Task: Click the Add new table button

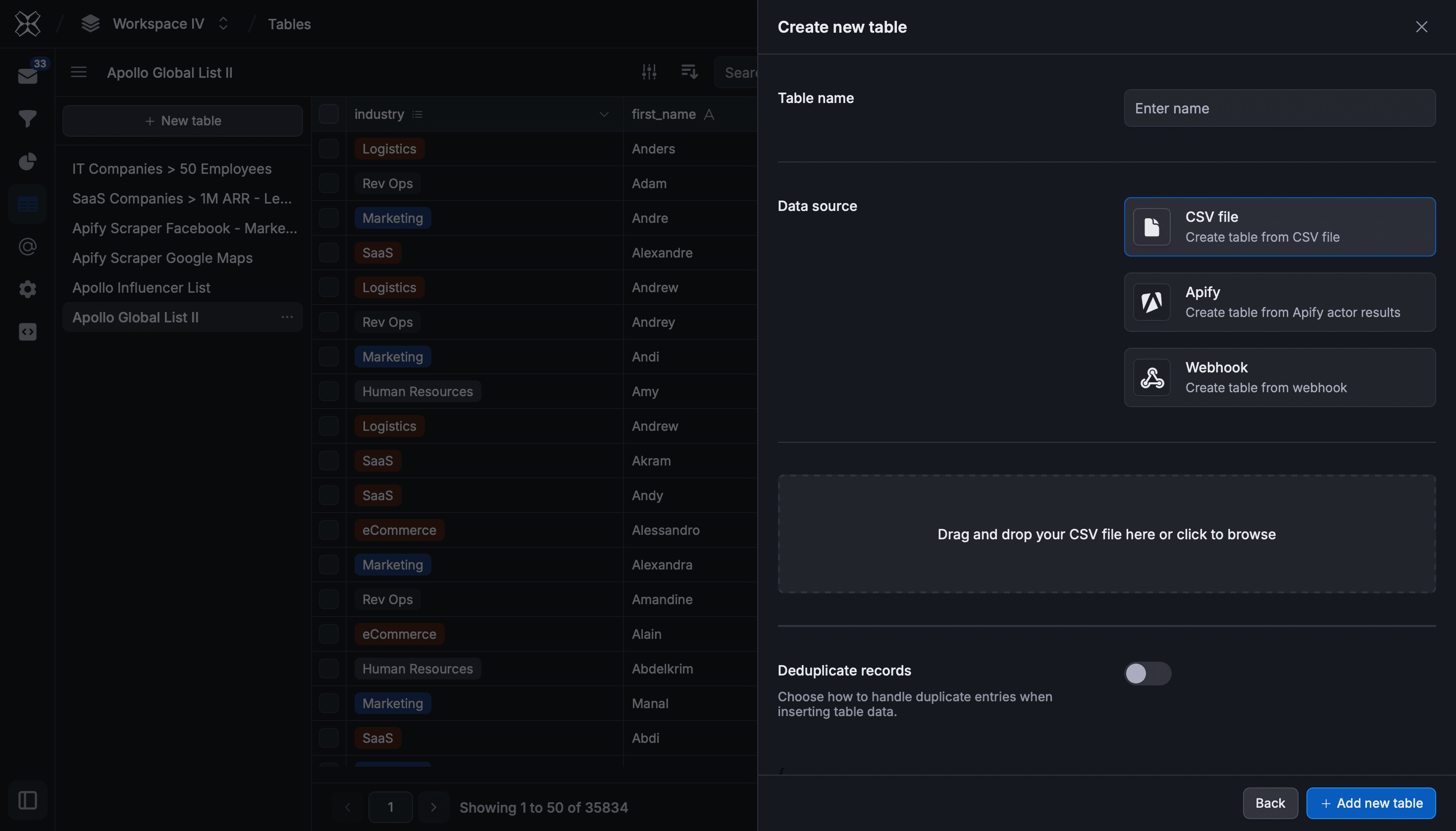Action: point(1370,803)
